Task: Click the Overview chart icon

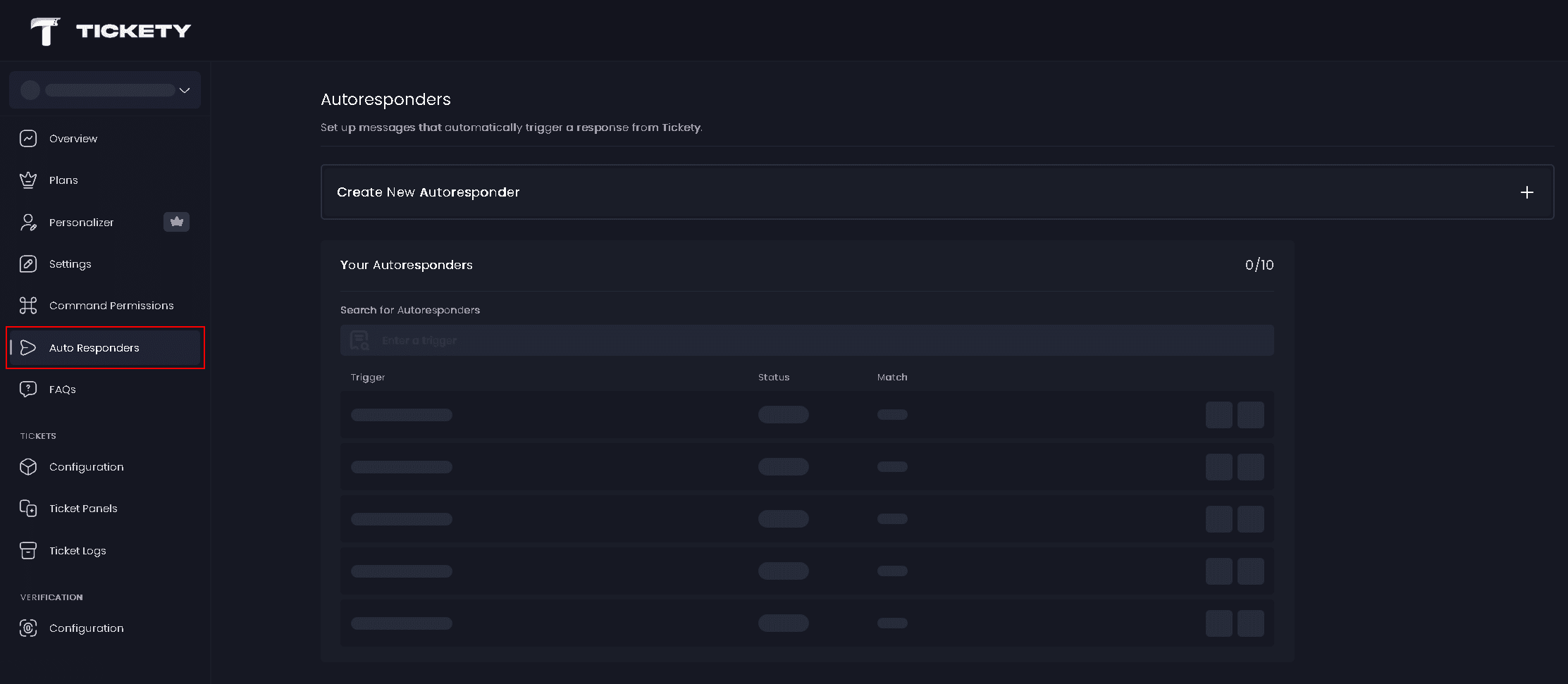Action: [28, 139]
